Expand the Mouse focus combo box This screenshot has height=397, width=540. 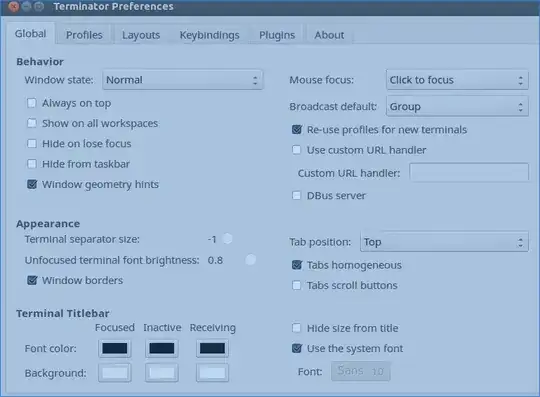coord(457,80)
